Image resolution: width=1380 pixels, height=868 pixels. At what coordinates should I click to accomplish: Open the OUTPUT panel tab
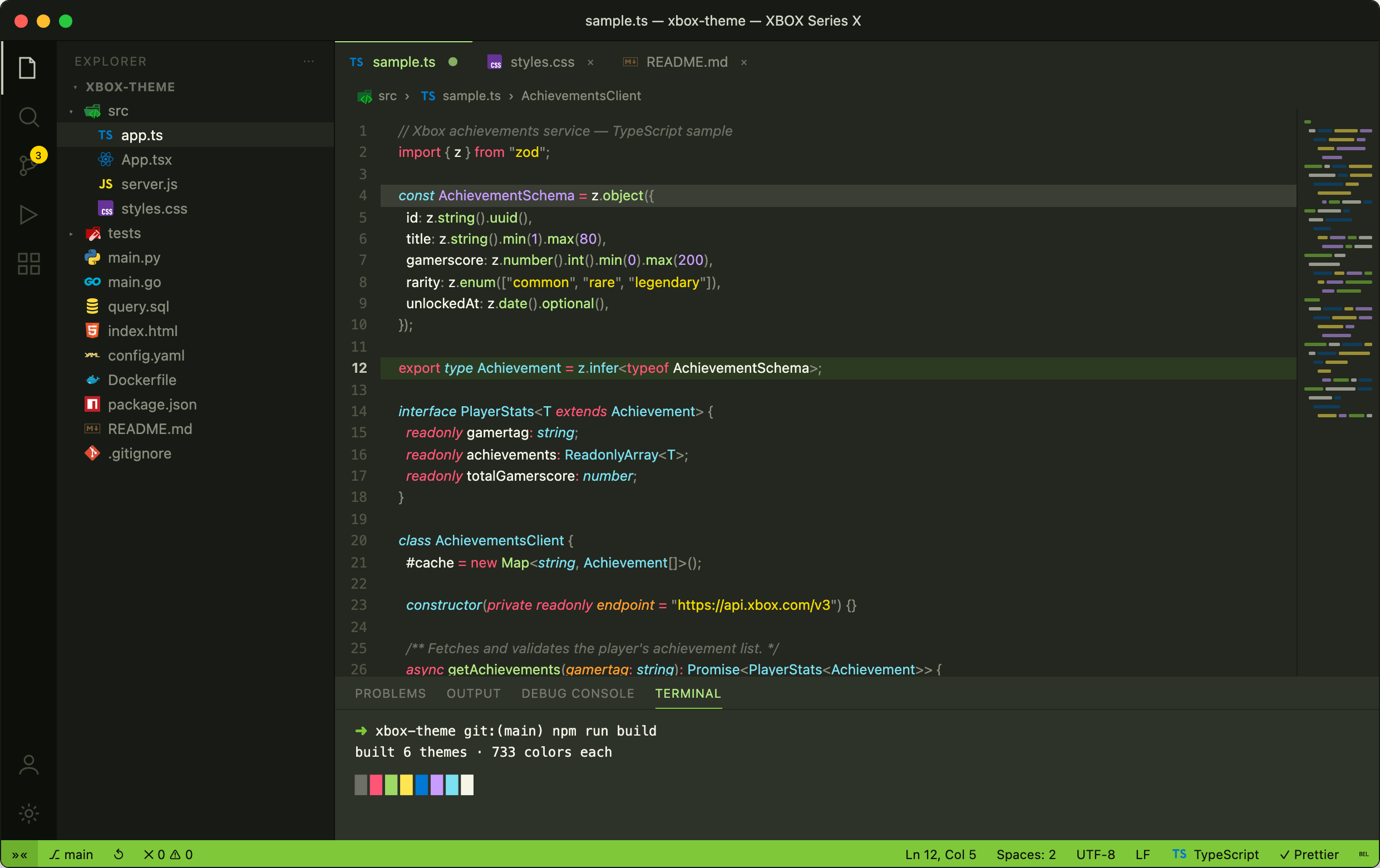(474, 693)
